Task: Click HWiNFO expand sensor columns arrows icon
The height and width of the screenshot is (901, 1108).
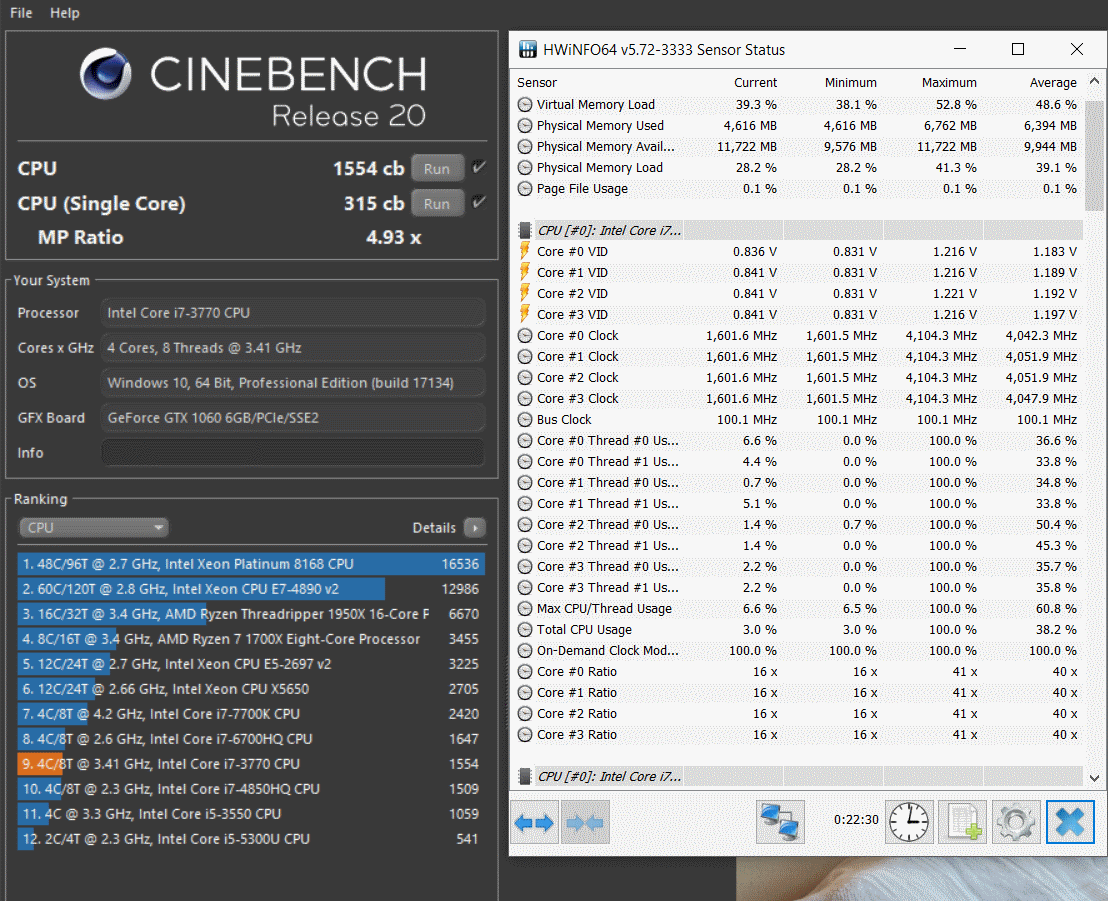Action: (534, 822)
